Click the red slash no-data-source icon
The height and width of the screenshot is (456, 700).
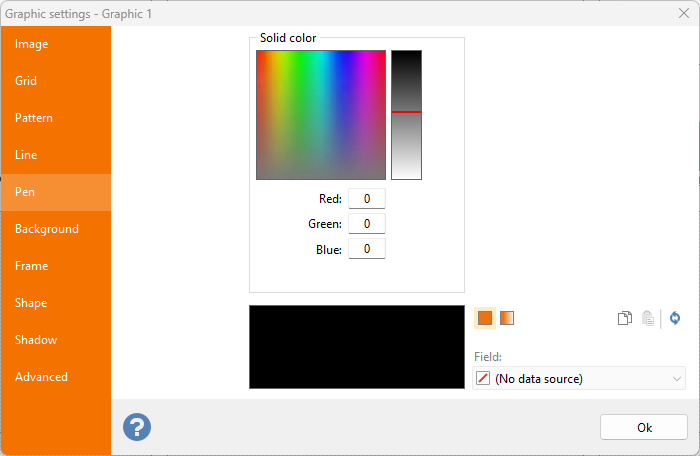pos(484,379)
